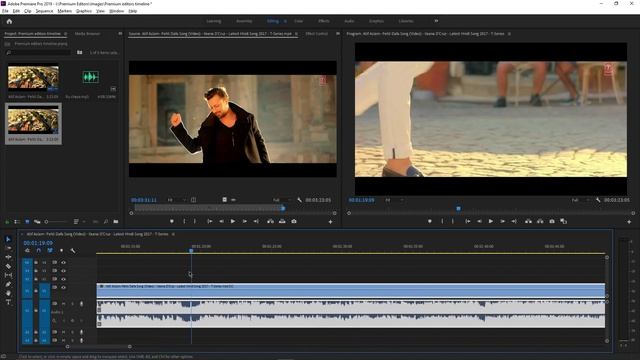This screenshot has height=360, width=640.
Task: Open the Clip menu
Action: tap(27, 11)
